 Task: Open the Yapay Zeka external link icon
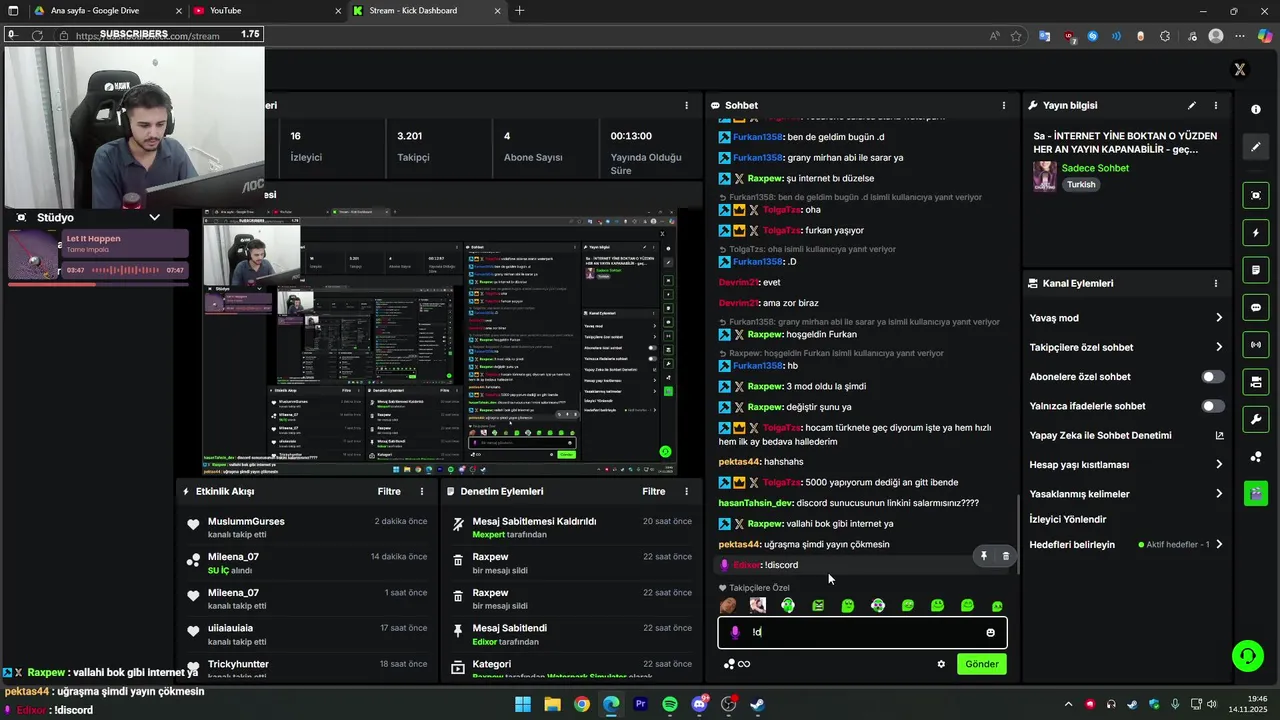(x=1219, y=435)
